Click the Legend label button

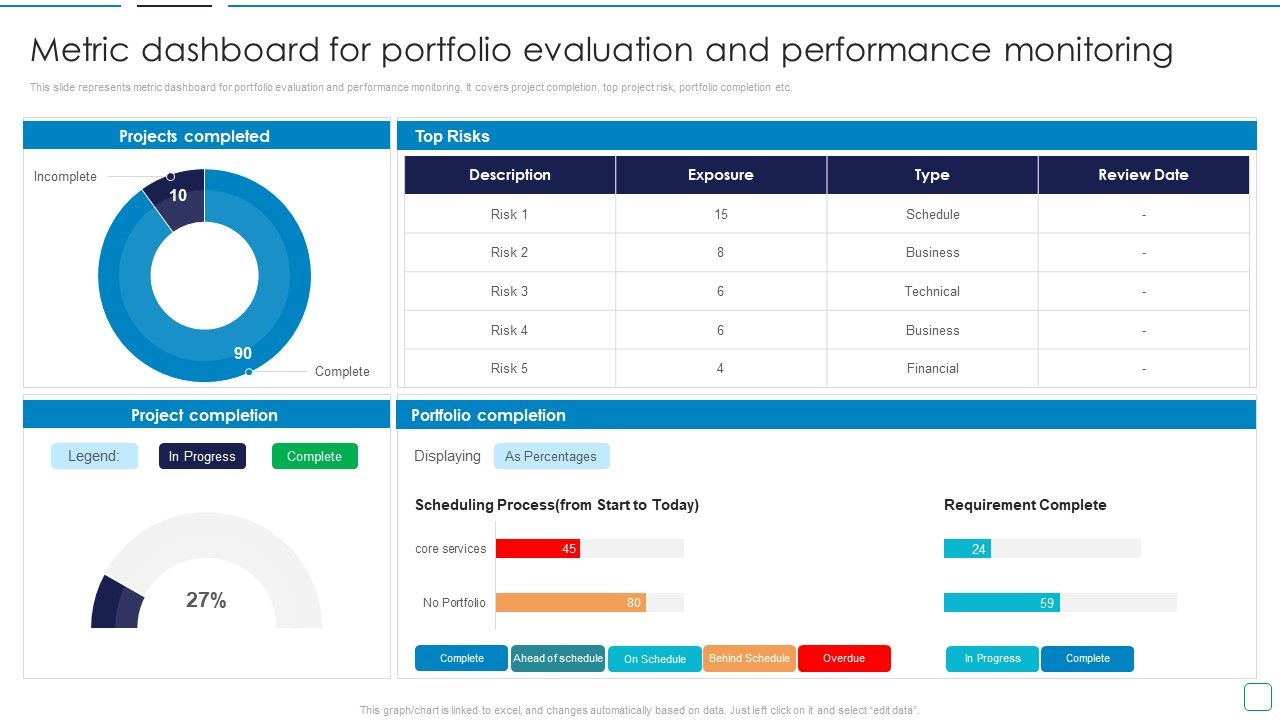[x=94, y=456]
